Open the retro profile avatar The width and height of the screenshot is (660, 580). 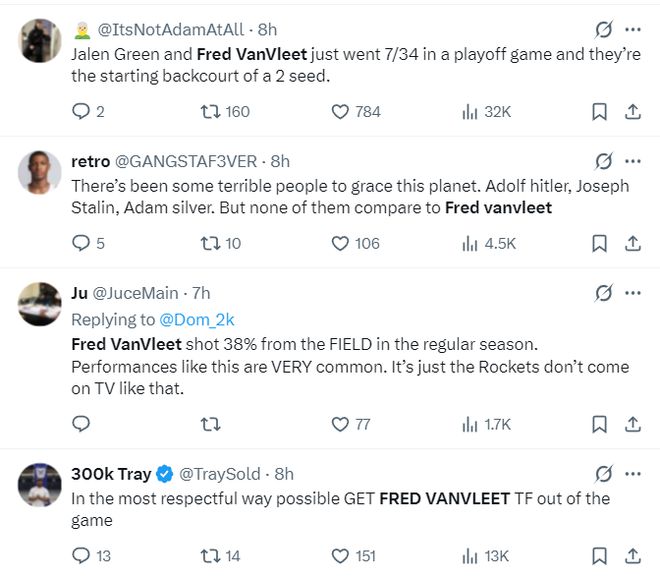[40, 173]
